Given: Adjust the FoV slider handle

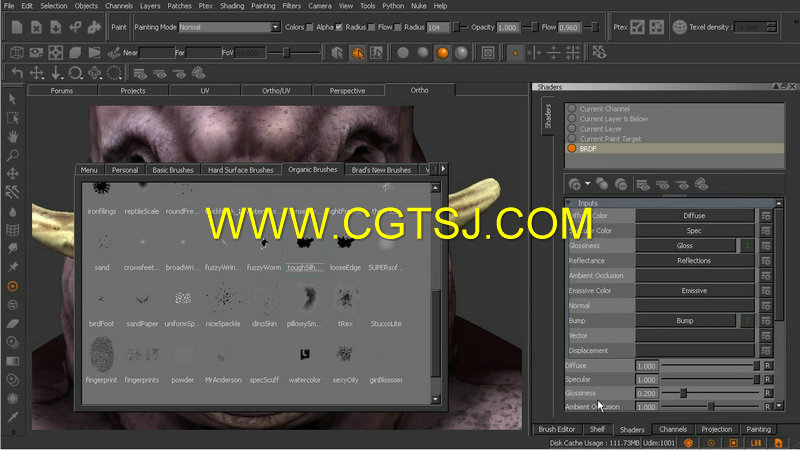Looking at the screenshot, I should (286, 53).
